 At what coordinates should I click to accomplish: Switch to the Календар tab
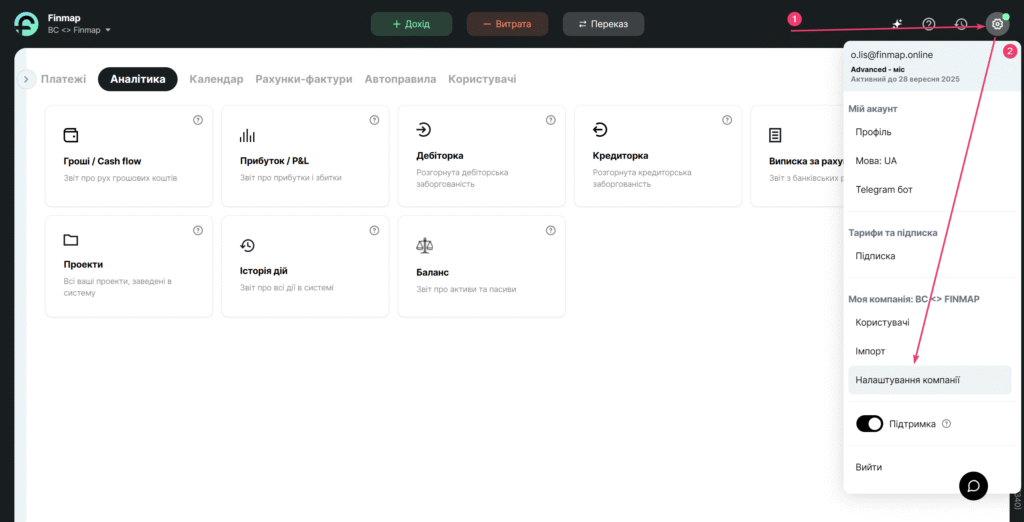[x=216, y=79]
